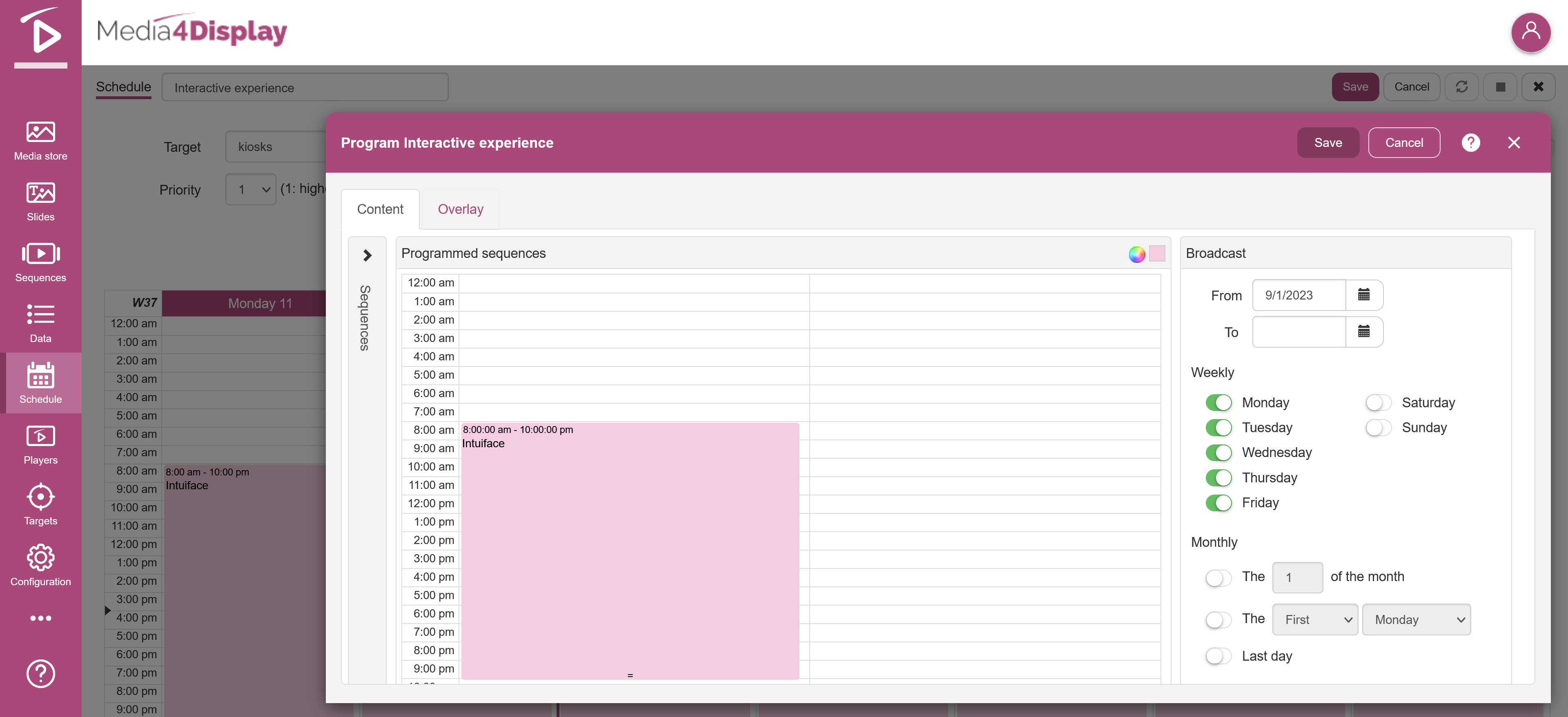Go to Slides section
Screen dimensions: 1568x717
point(40,201)
